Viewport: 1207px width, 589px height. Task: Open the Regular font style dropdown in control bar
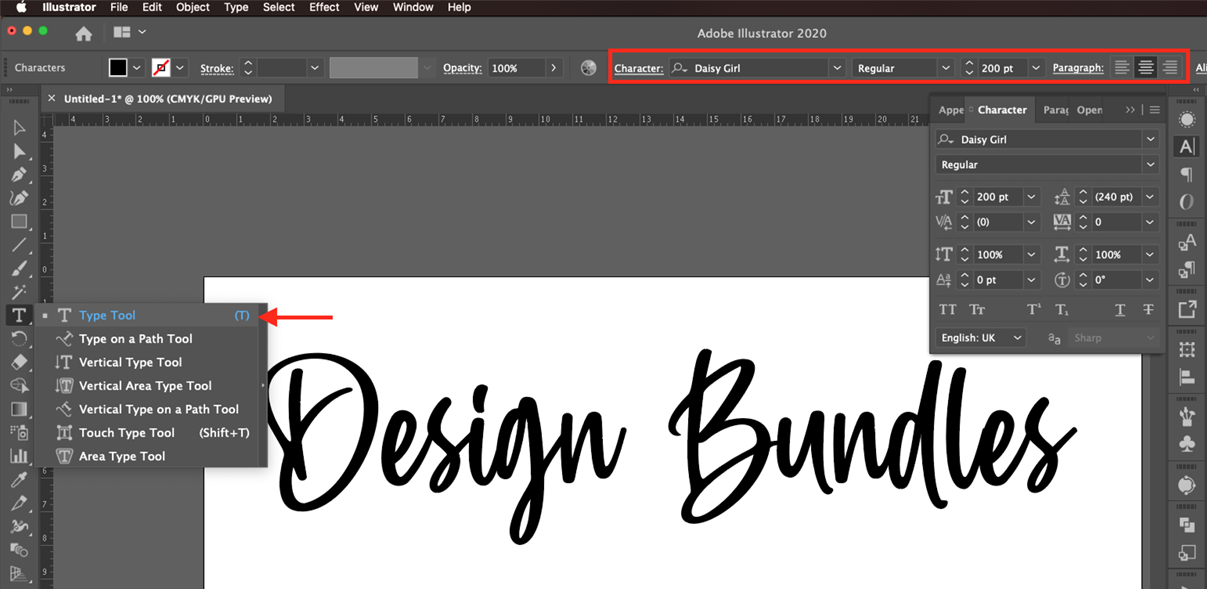point(945,68)
